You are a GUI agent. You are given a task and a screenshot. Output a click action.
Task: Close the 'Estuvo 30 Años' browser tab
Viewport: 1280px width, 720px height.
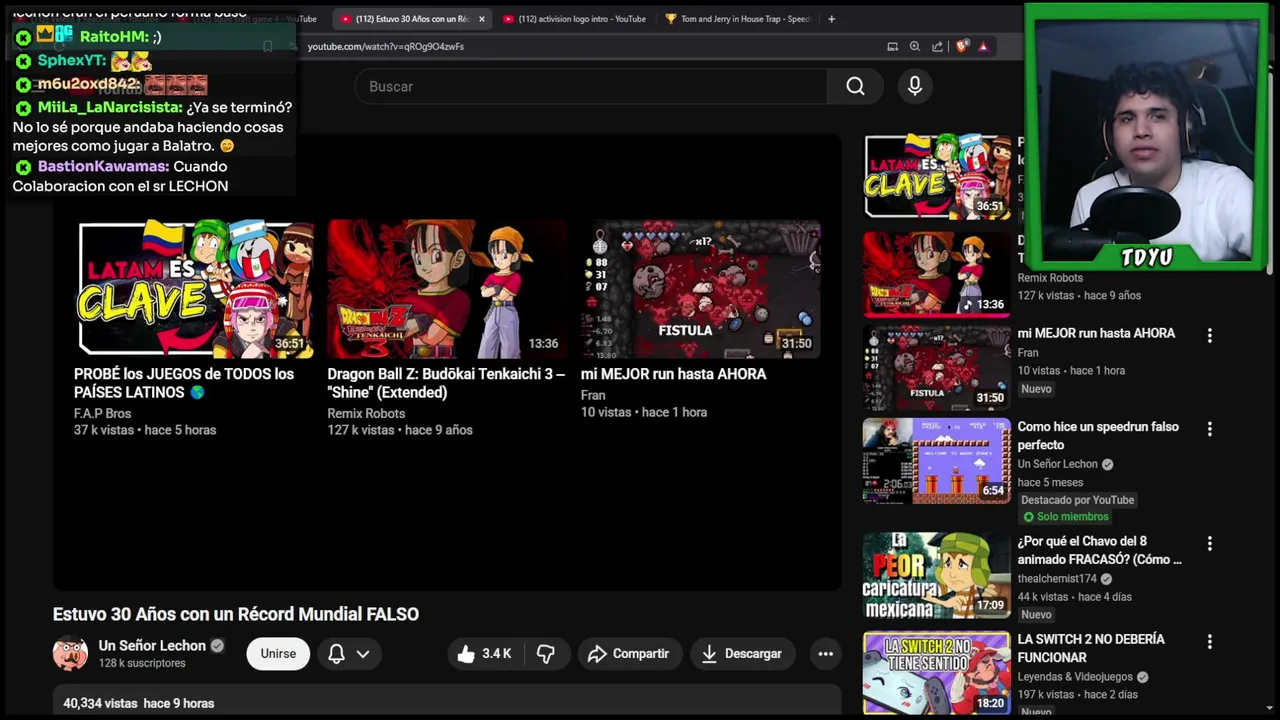(481, 19)
